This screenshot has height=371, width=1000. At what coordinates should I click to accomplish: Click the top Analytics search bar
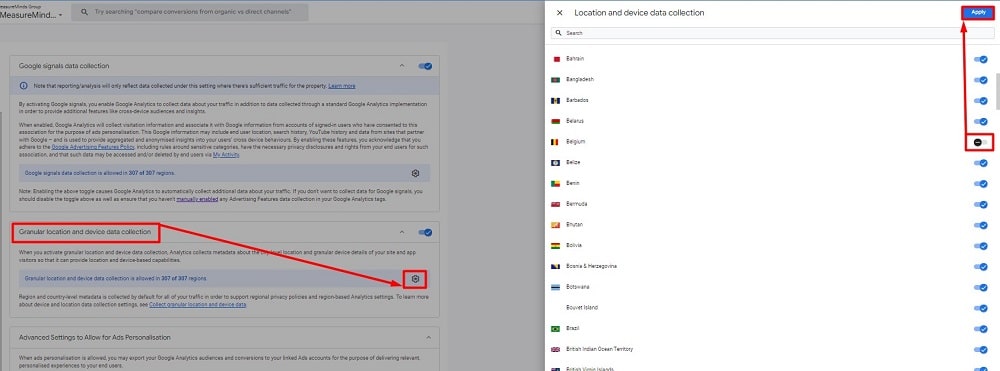coord(189,12)
